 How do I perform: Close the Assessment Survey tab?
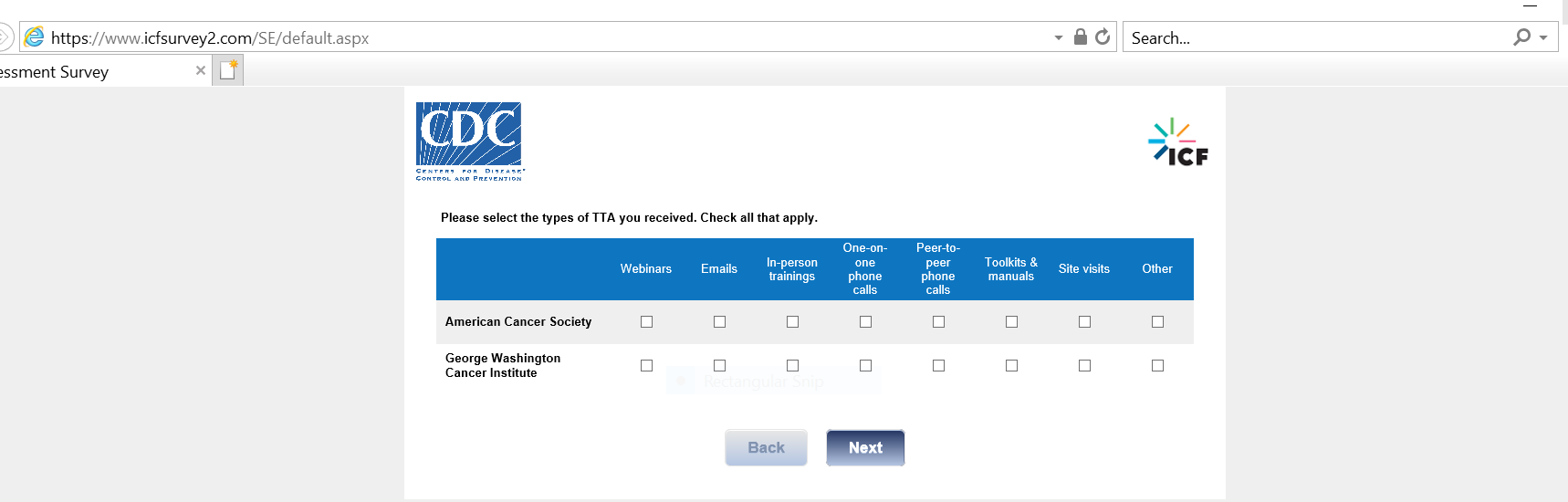point(201,70)
